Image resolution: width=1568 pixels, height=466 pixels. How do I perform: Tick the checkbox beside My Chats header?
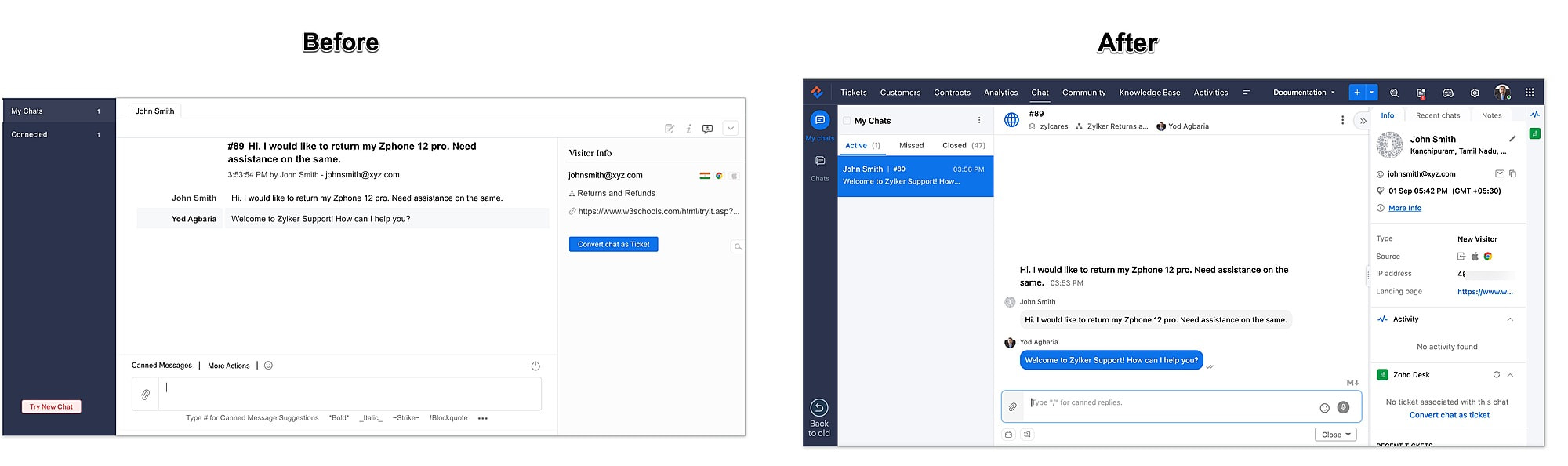pos(847,121)
